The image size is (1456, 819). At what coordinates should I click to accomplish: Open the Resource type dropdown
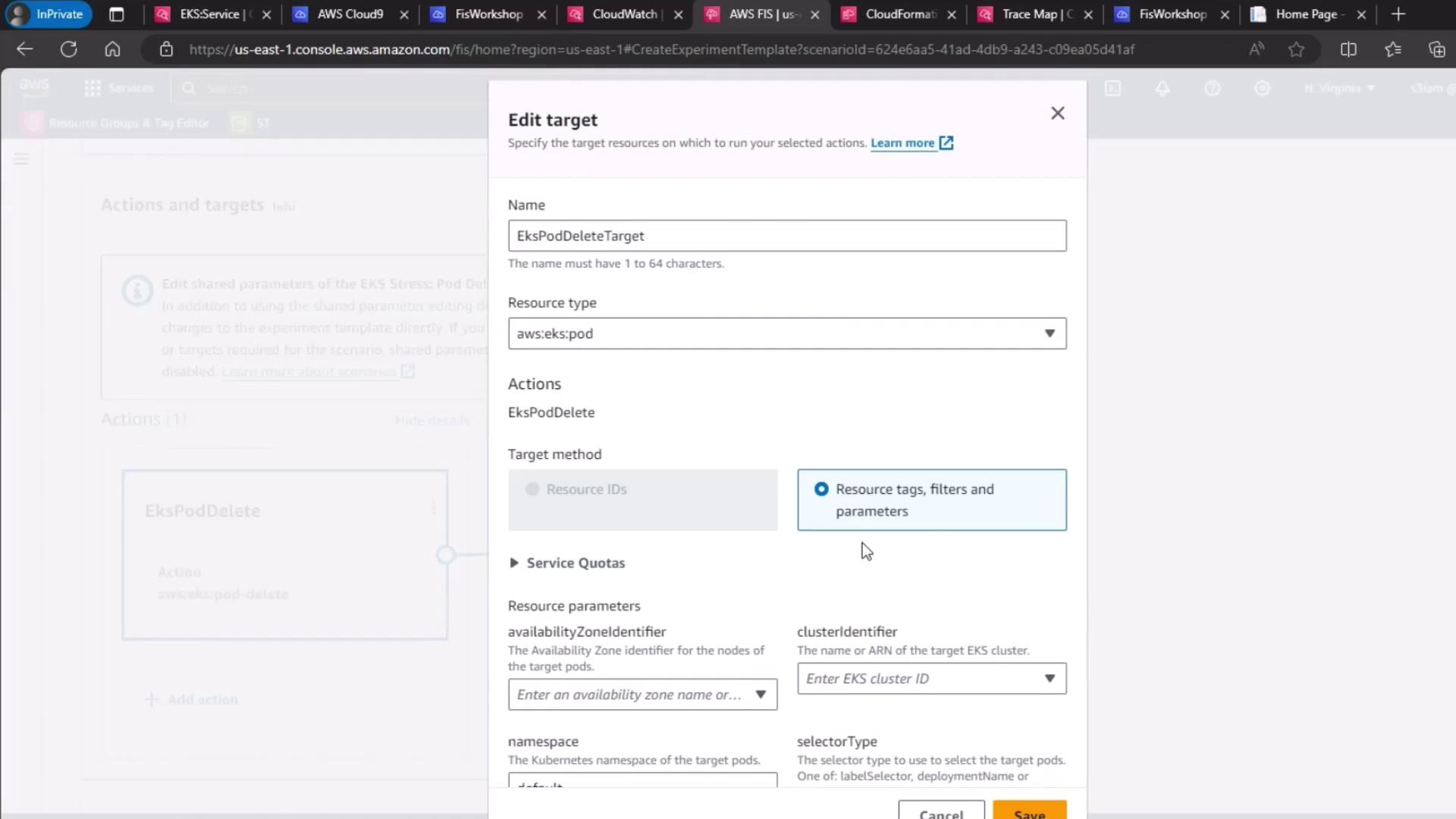[x=786, y=334]
